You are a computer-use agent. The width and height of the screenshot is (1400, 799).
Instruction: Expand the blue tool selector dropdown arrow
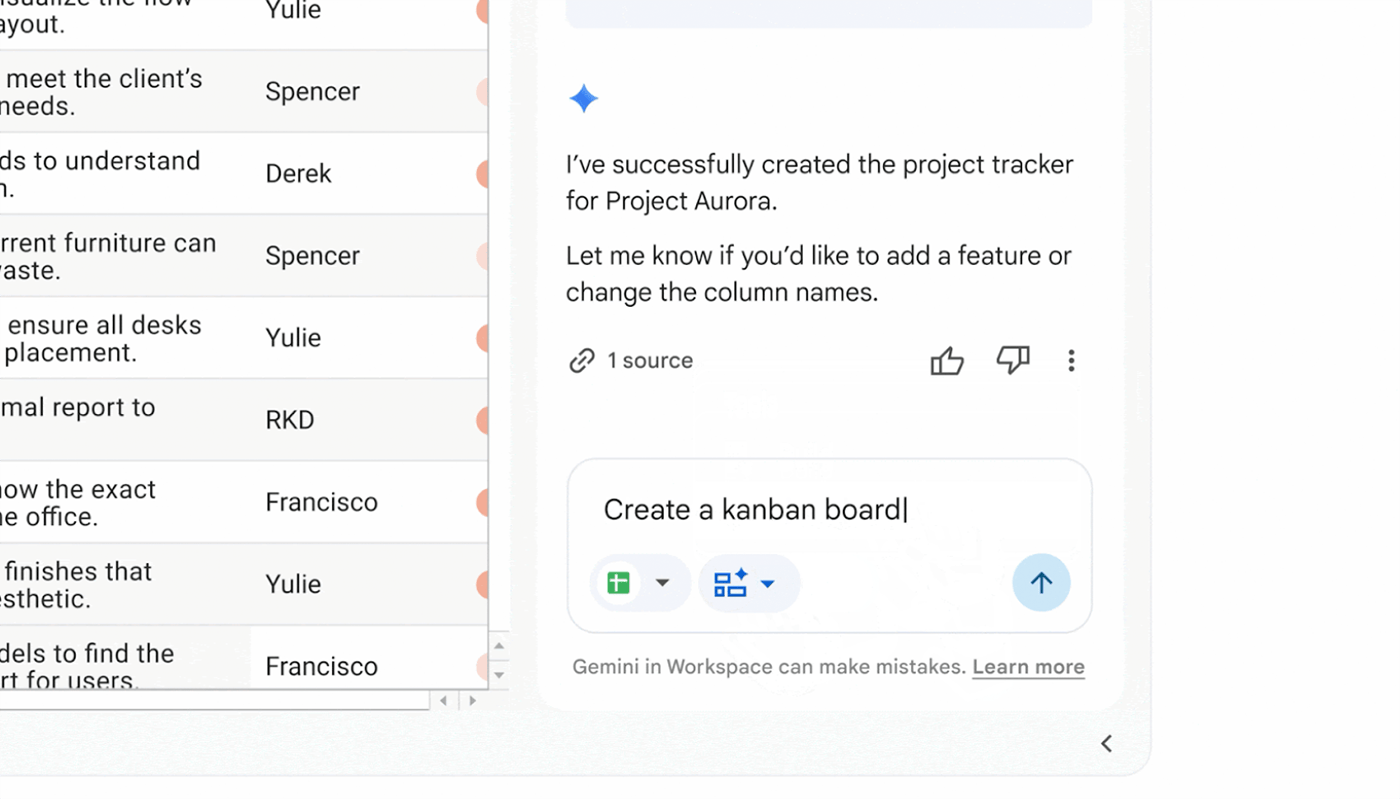click(768, 584)
